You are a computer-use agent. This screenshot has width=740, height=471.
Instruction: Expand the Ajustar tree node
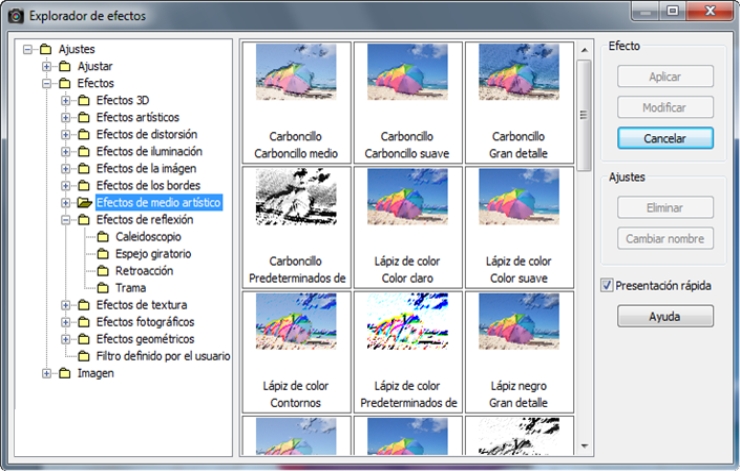47,66
